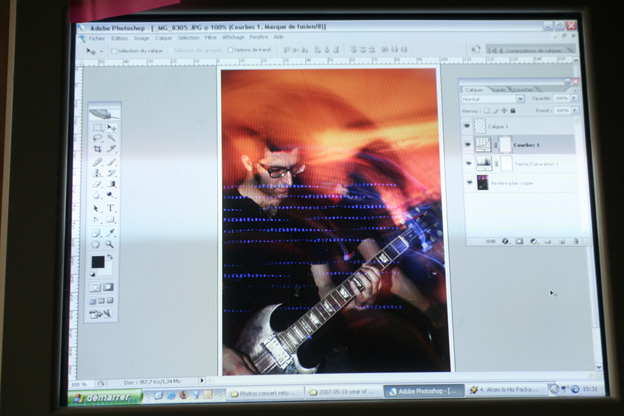Select the Slice tool

click(111, 148)
